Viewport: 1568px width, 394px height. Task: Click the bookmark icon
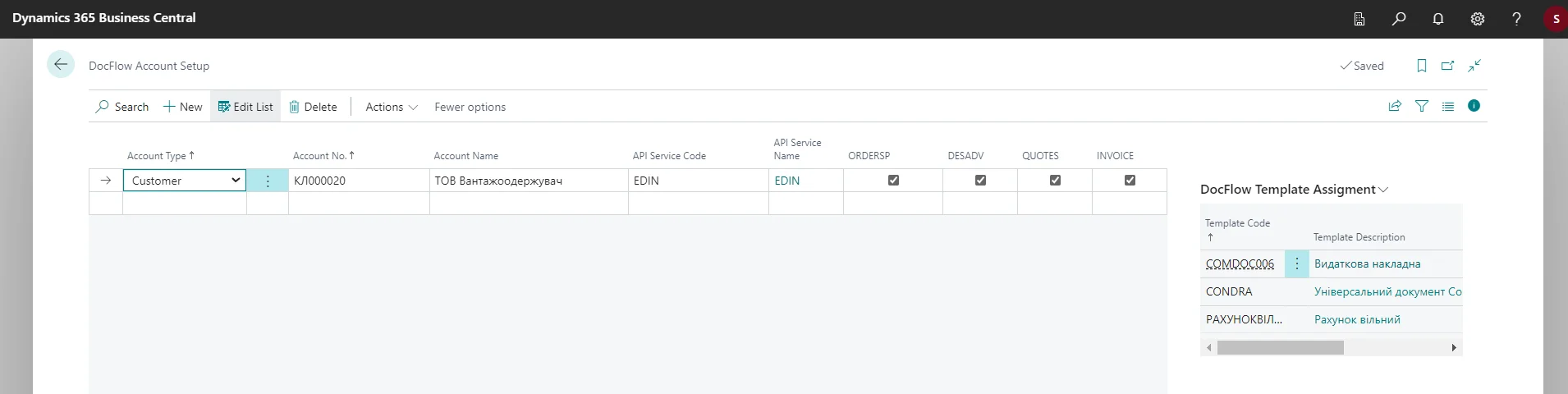tap(1422, 66)
